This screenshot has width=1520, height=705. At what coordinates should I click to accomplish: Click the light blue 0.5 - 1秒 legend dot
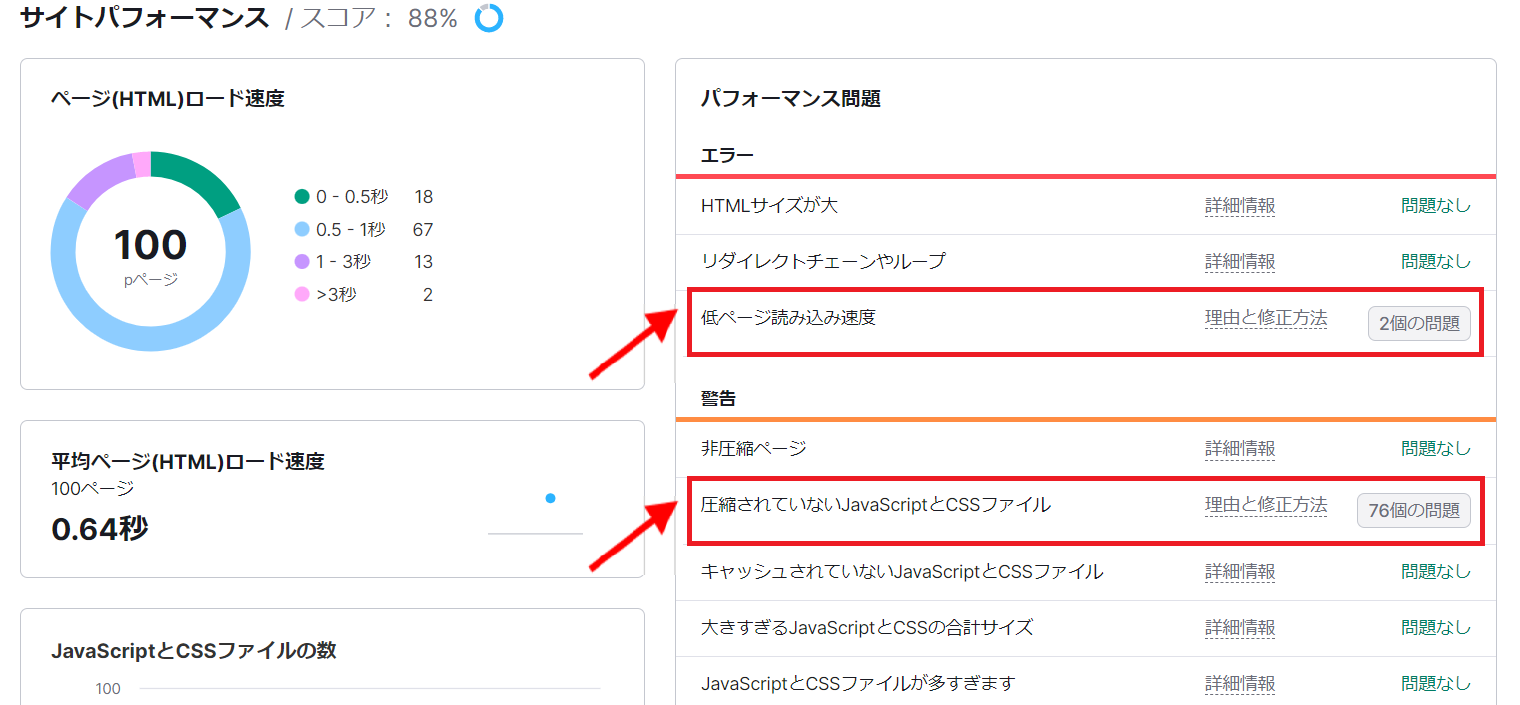(302, 230)
